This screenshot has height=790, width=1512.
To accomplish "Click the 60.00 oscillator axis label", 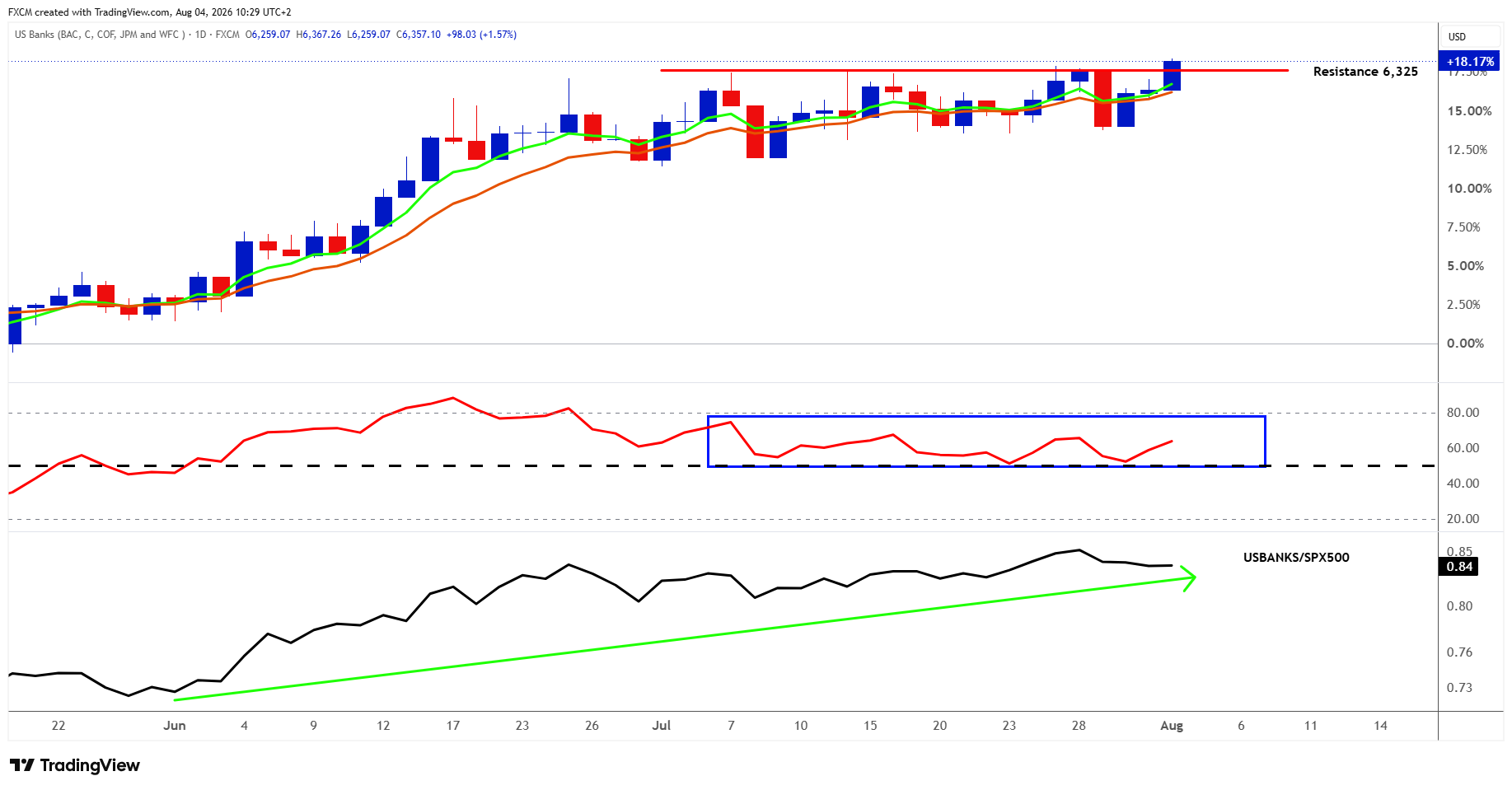I will coord(1463,448).
